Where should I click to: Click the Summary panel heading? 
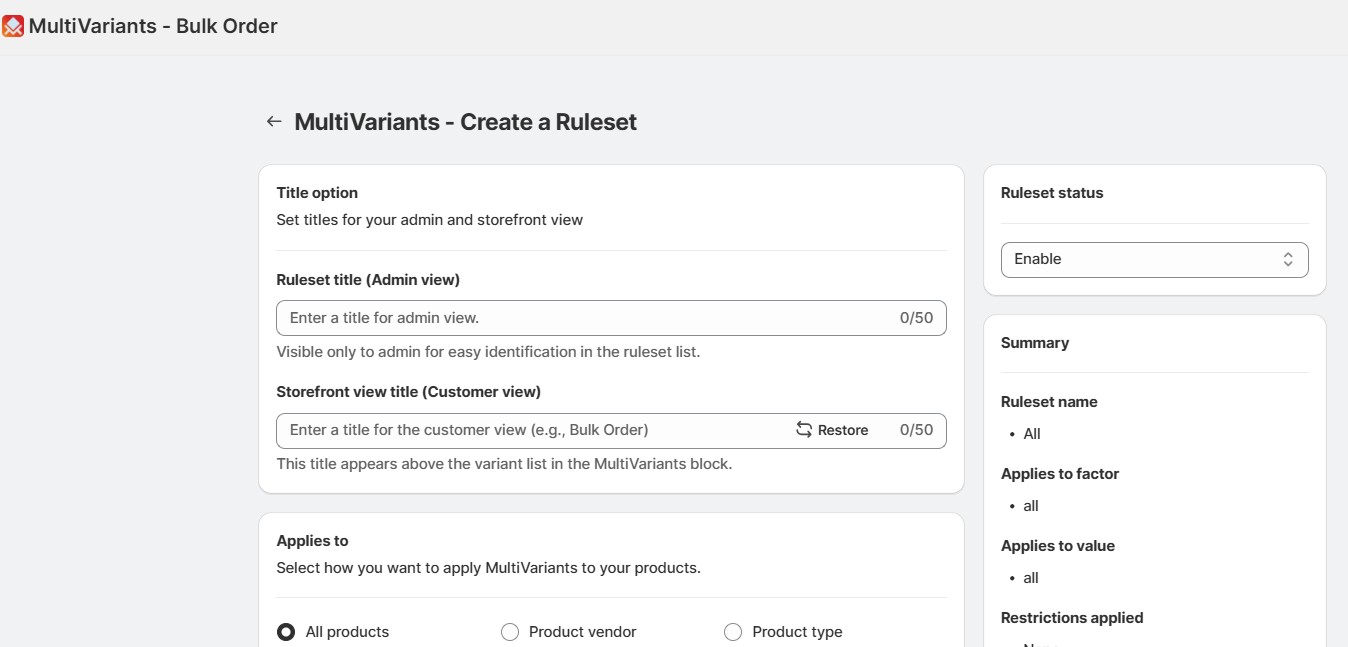1035,342
